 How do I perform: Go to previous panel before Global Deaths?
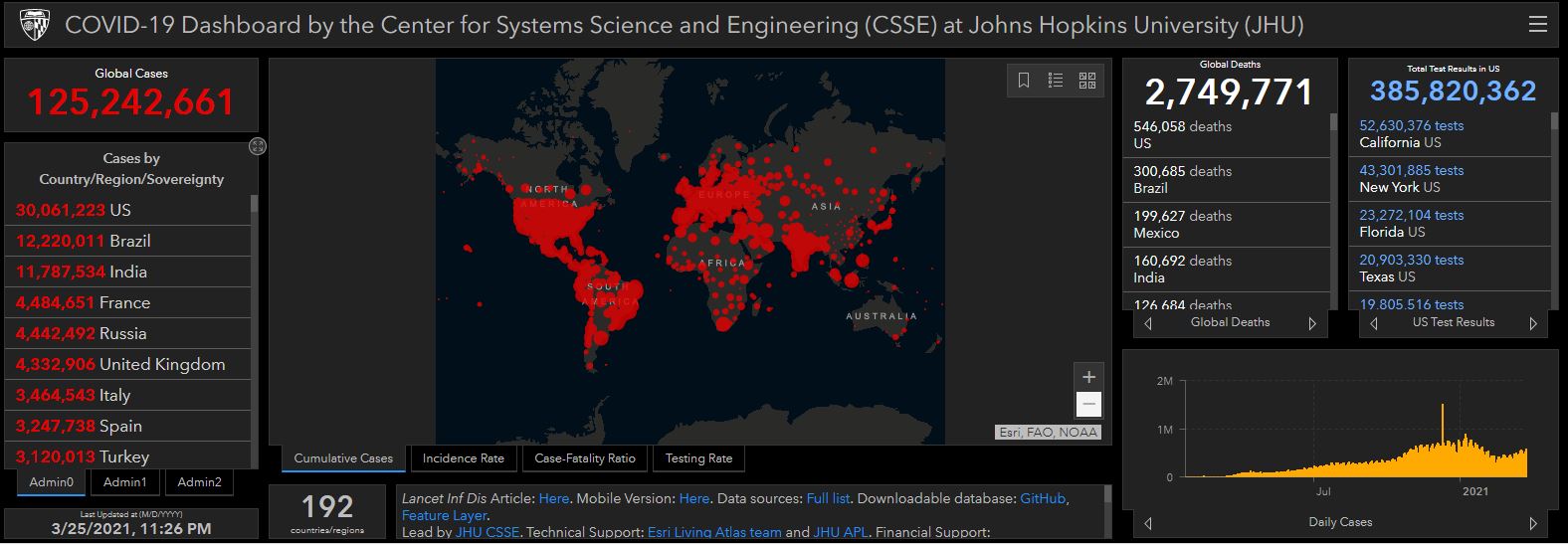click(x=1148, y=323)
